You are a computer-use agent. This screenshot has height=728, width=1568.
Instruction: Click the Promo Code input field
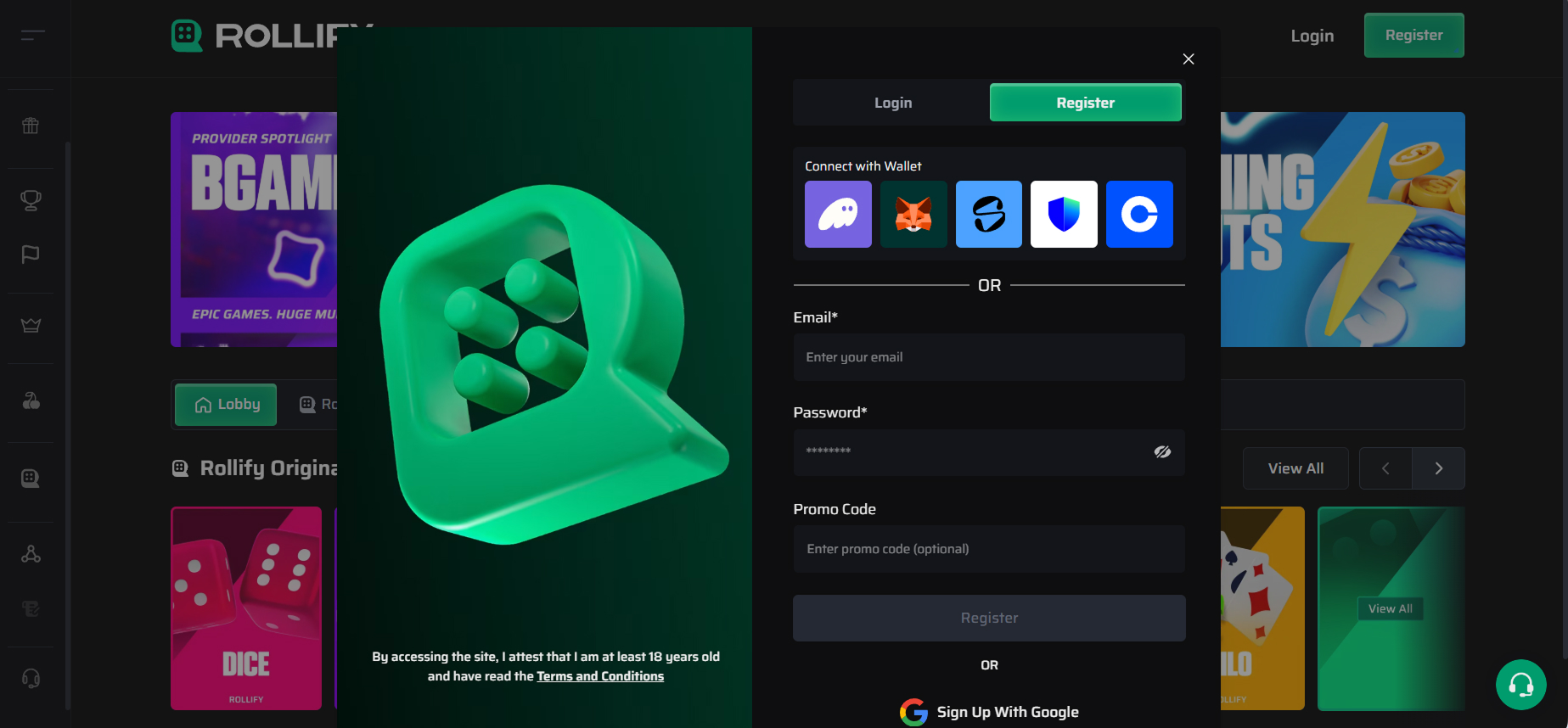coord(988,549)
